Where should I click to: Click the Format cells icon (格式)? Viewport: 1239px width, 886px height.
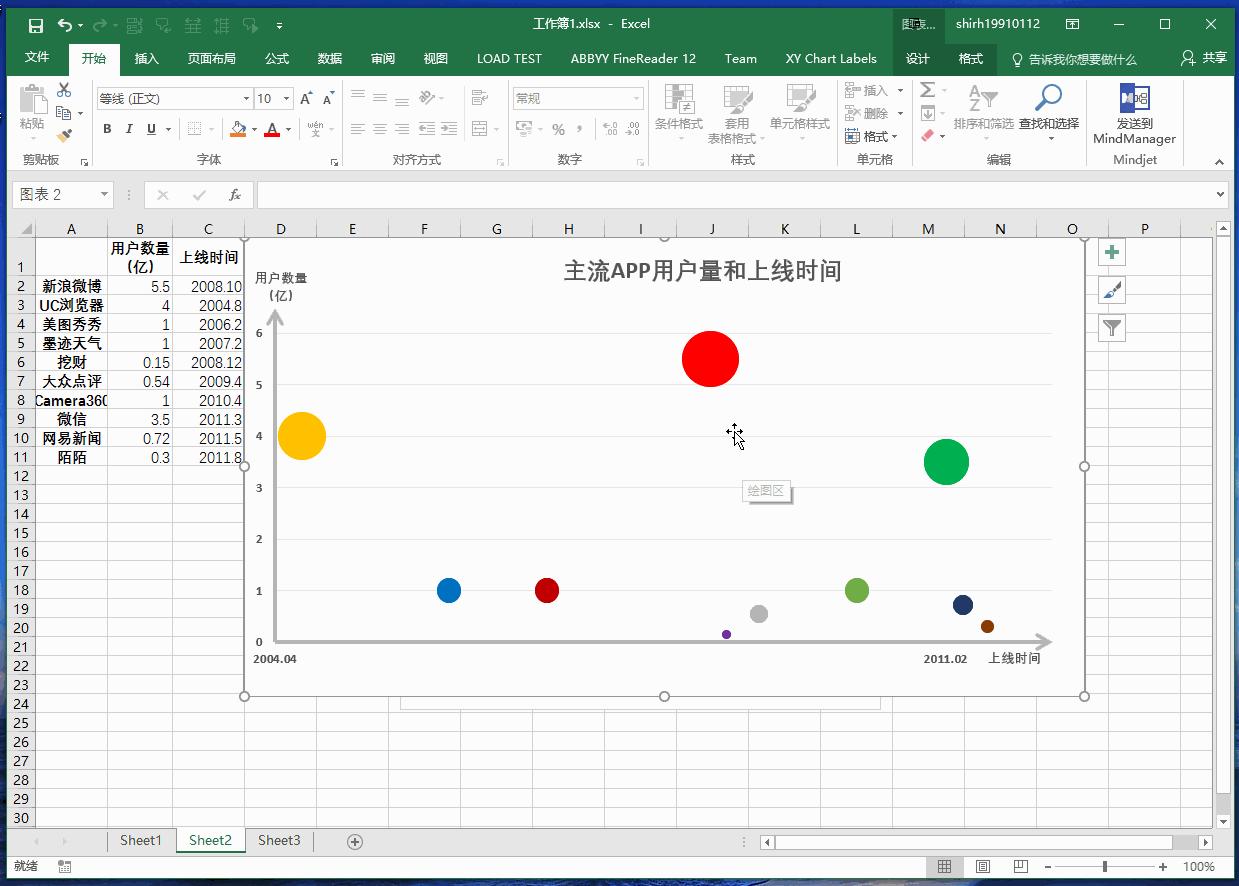click(x=852, y=136)
